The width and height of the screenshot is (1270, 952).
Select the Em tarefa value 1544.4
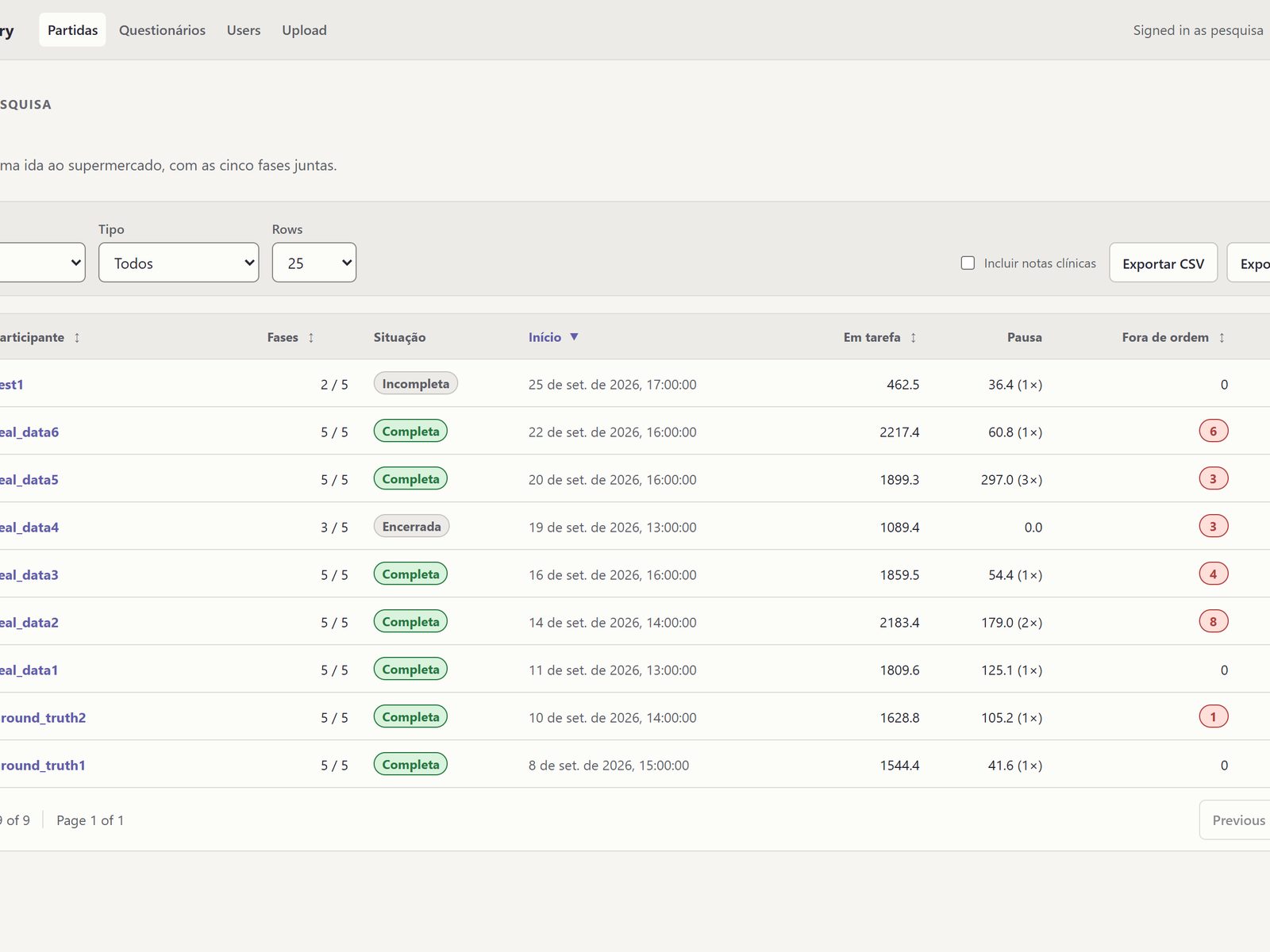point(899,766)
